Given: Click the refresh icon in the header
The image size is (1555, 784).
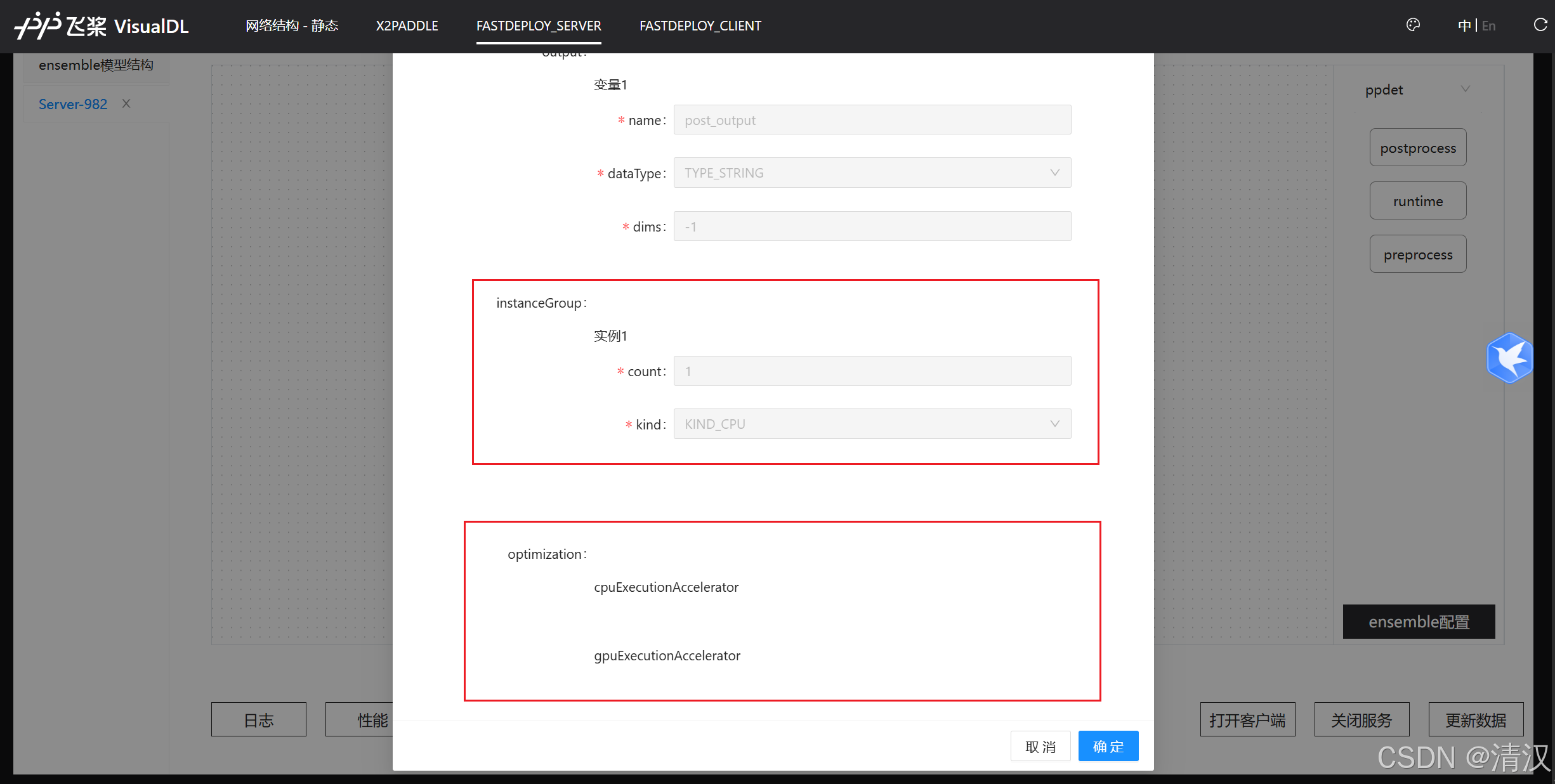Looking at the screenshot, I should pyautogui.click(x=1540, y=25).
